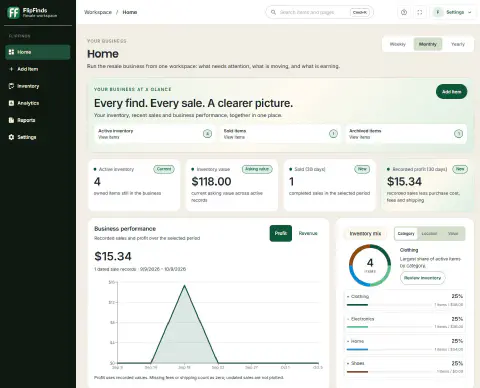Click View items under Sold items
The width and height of the screenshot is (480, 388).
(x=234, y=137)
